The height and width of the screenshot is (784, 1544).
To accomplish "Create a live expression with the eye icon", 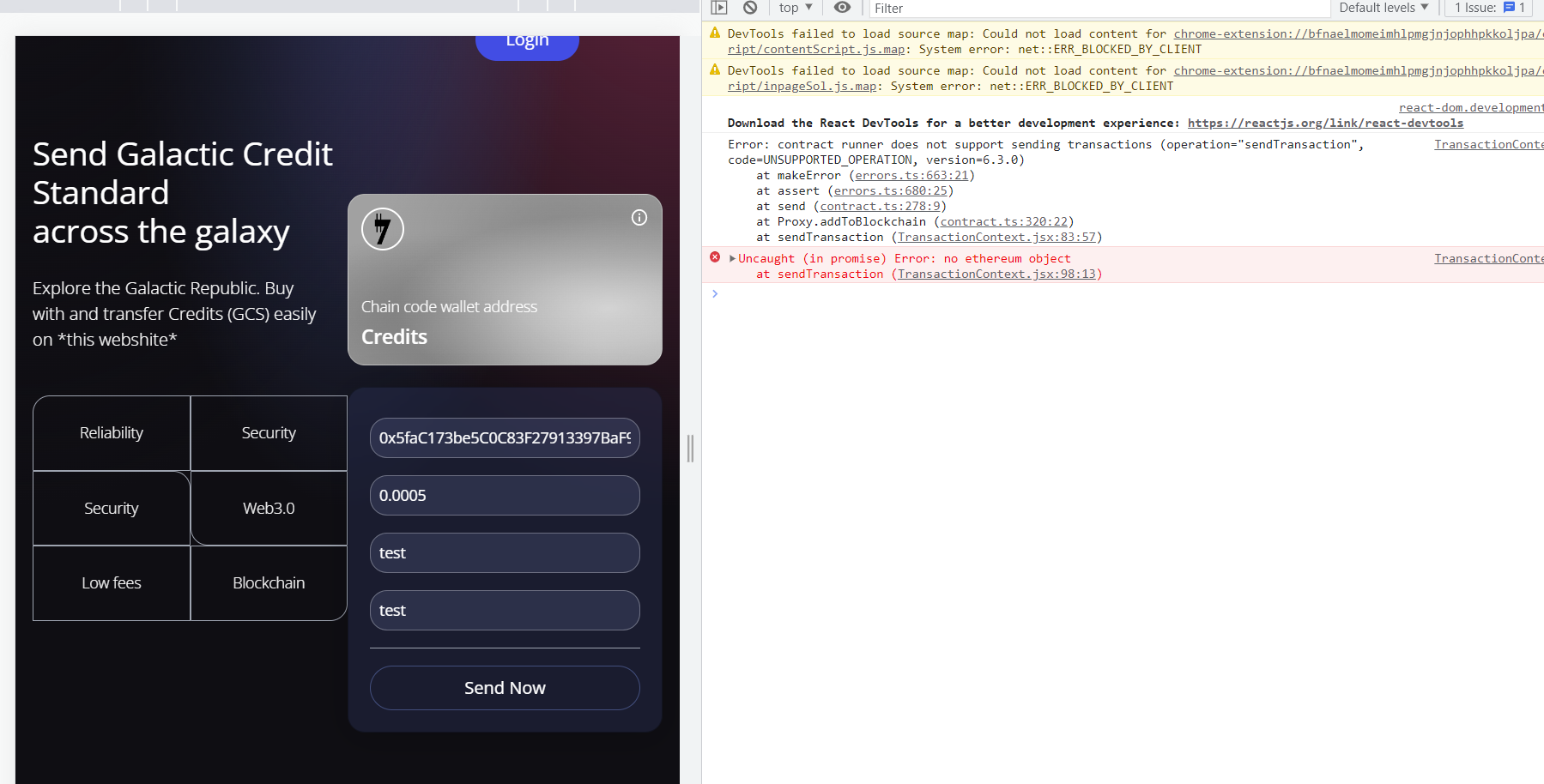I will click(842, 8).
